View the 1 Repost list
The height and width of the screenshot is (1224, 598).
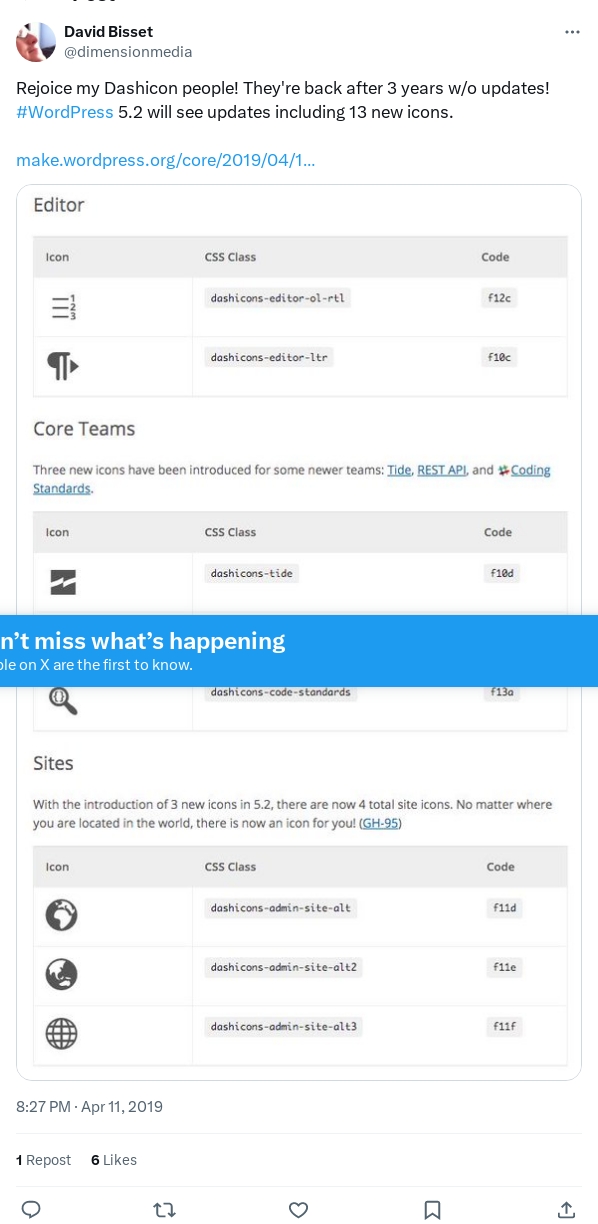point(44,1160)
